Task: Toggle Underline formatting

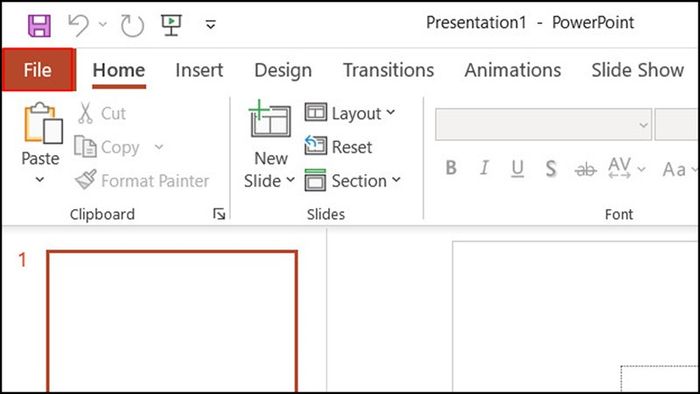Action: click(x=517, y=169)
